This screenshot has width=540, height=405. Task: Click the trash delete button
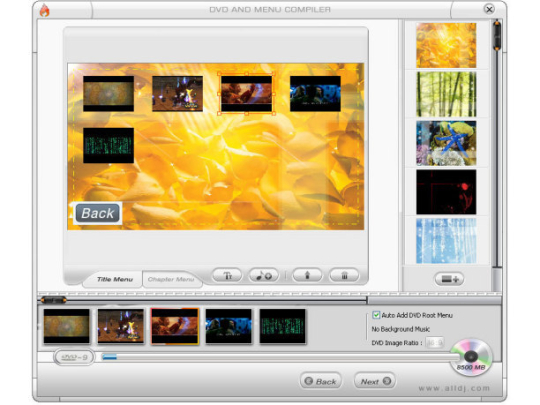[x=344, y=276]
